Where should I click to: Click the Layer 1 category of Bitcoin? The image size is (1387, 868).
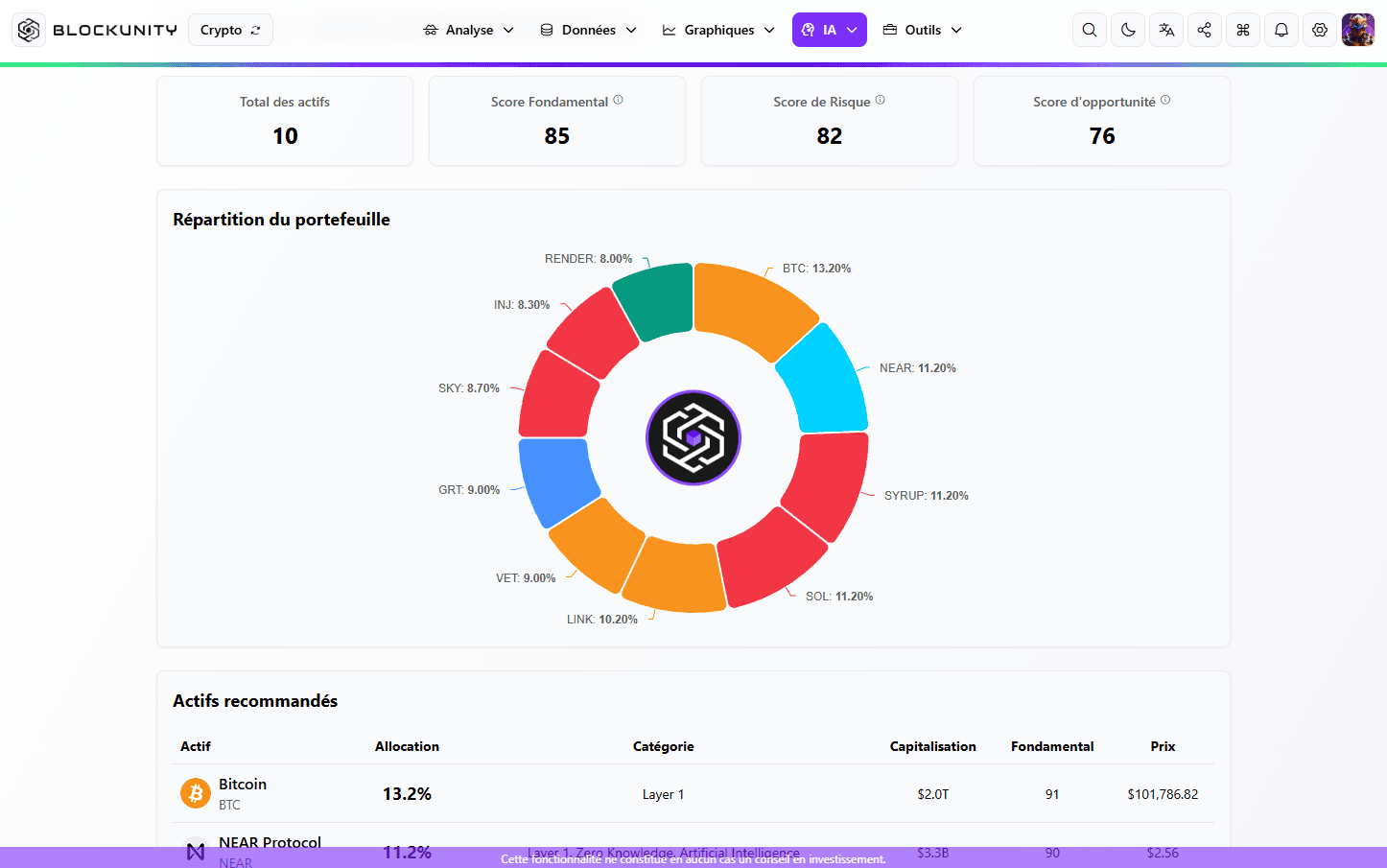click(x=663, y=794)
